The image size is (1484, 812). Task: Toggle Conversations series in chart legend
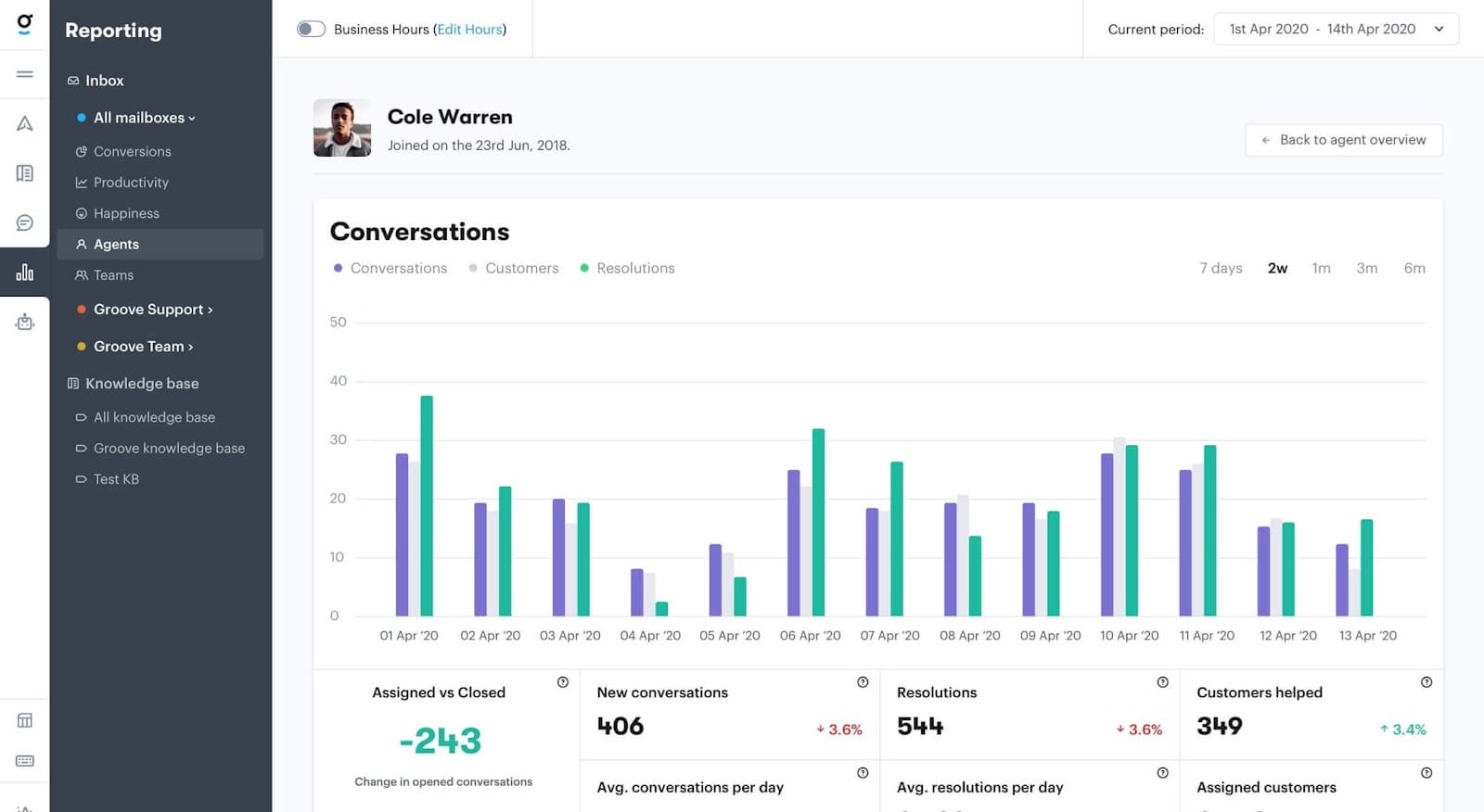tap(390, 268)
